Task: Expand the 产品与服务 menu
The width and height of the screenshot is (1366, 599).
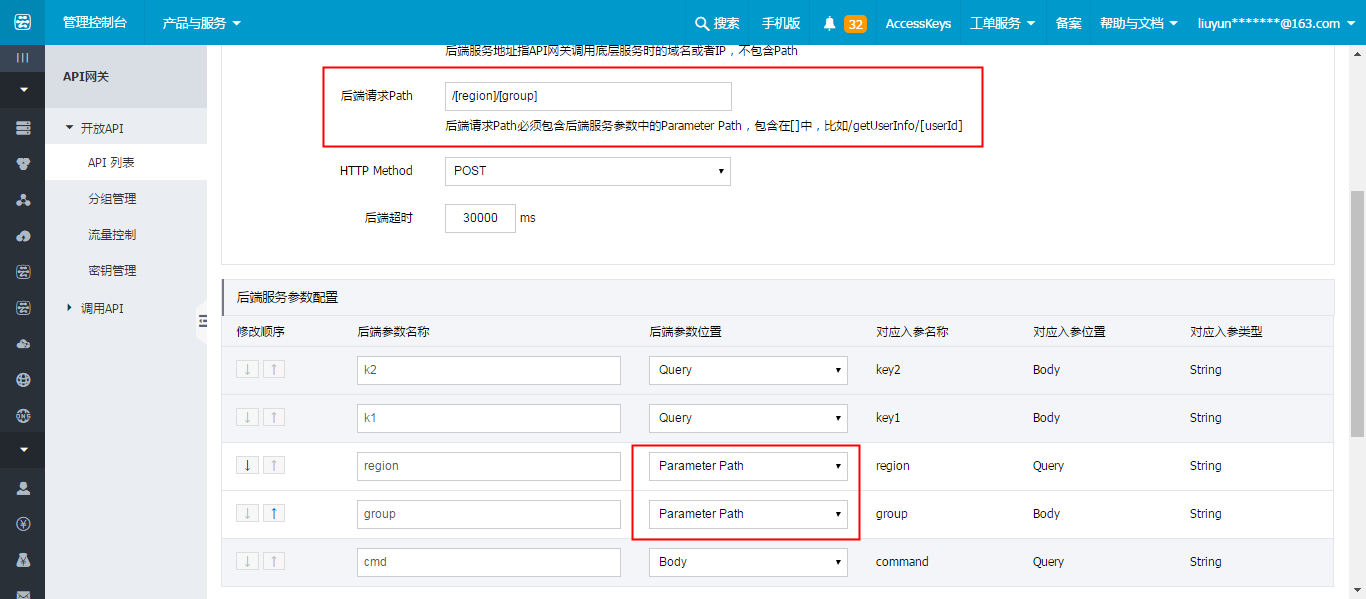Action: pos(202,23)
